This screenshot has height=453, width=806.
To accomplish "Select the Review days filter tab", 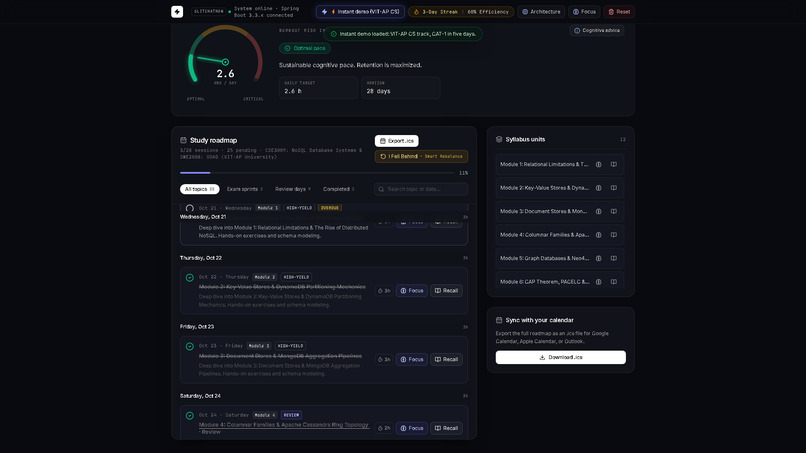I will point(292,189).
